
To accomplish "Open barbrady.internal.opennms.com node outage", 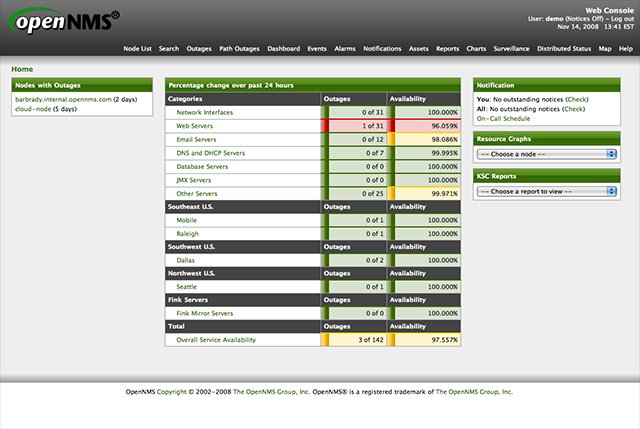I will point(63,99).
